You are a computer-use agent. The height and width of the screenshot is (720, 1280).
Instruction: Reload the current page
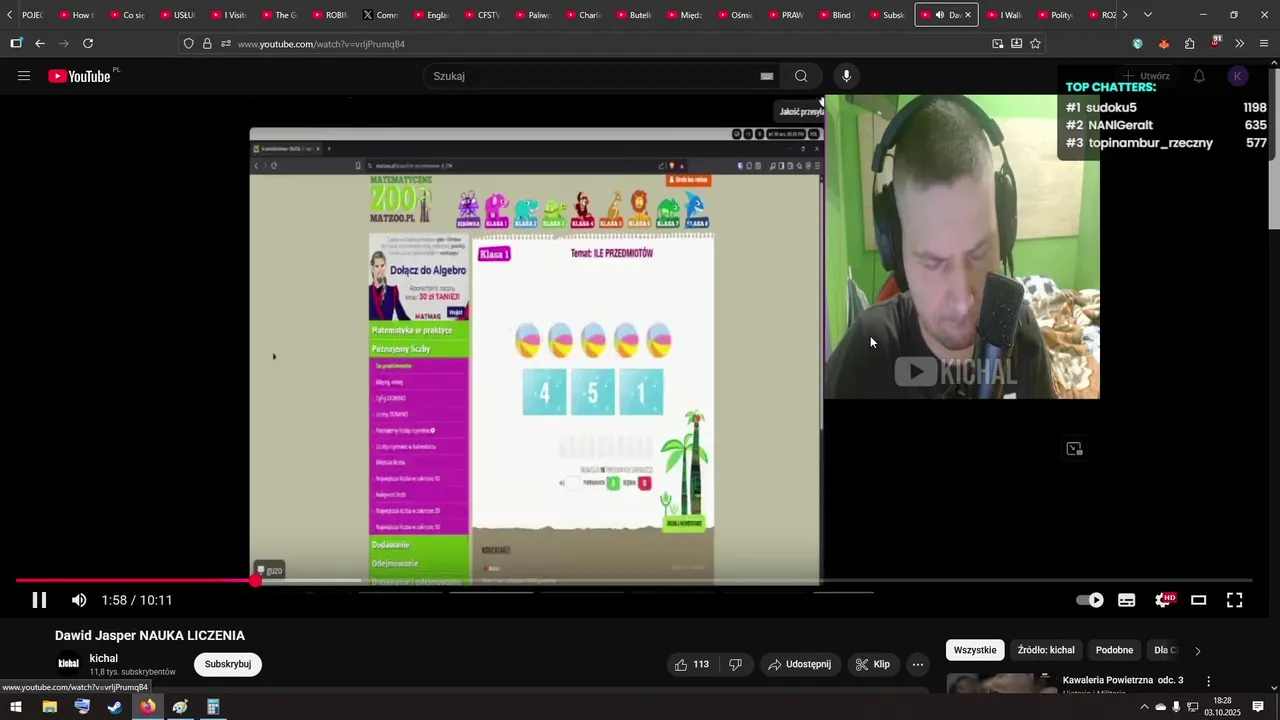click(88, 43)
